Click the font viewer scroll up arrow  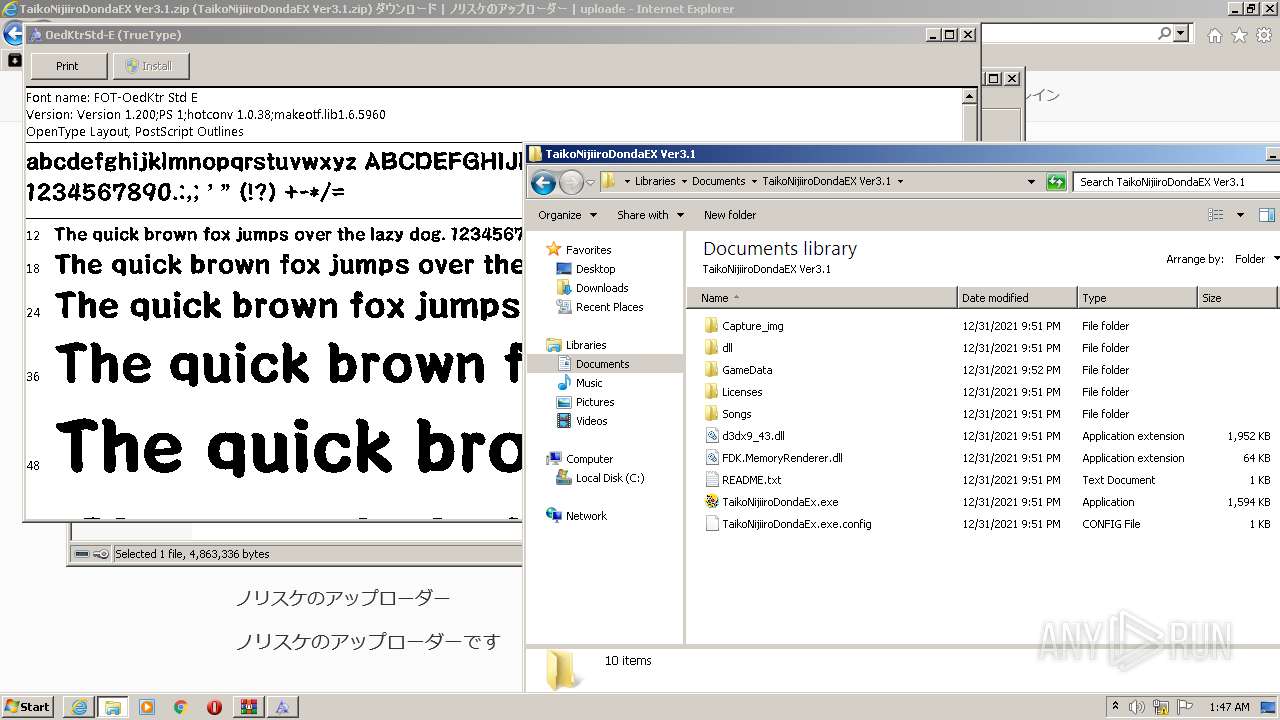(969, 97)
